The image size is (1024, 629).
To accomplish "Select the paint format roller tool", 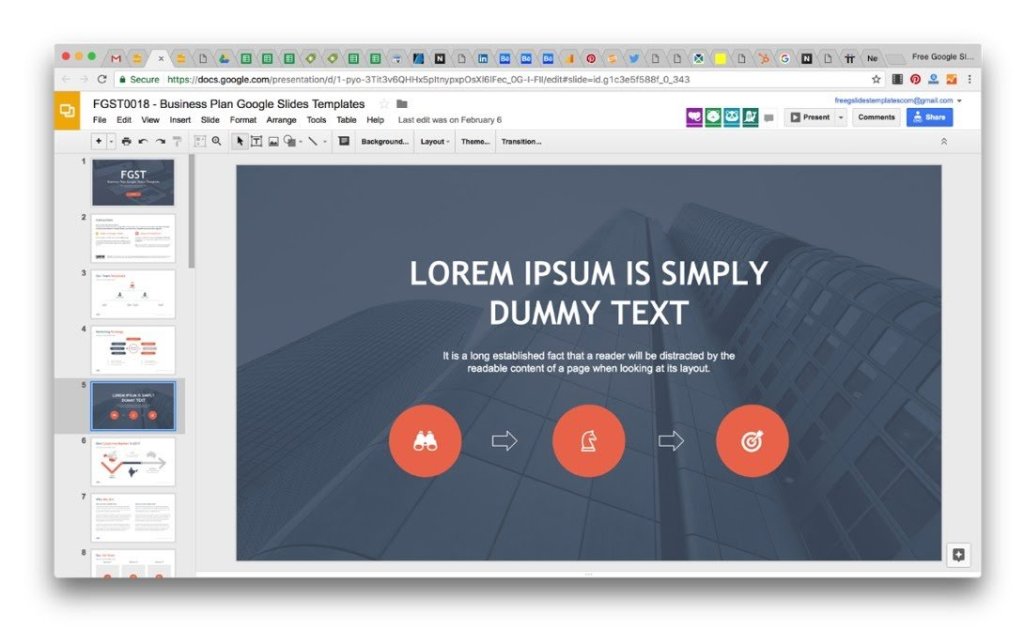I will pyautogui.click(x=177, y=142).
